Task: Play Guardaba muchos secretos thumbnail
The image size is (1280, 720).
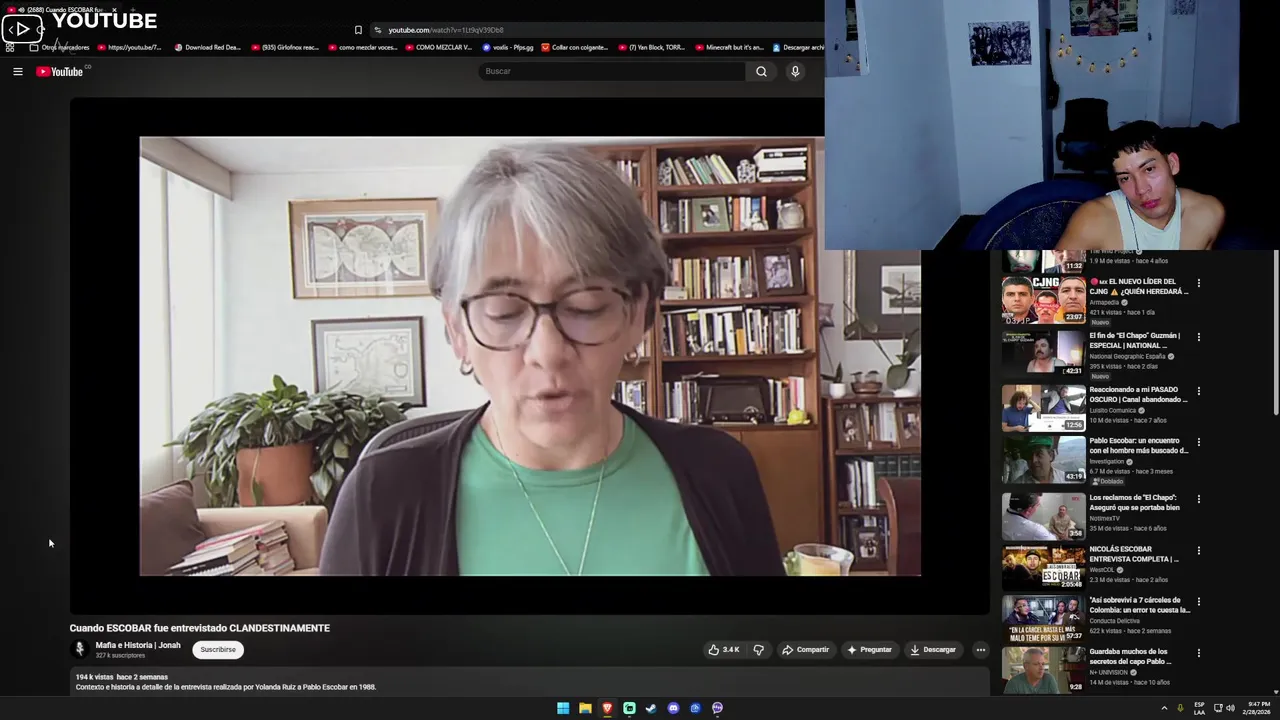Action: coord(1044,670)
